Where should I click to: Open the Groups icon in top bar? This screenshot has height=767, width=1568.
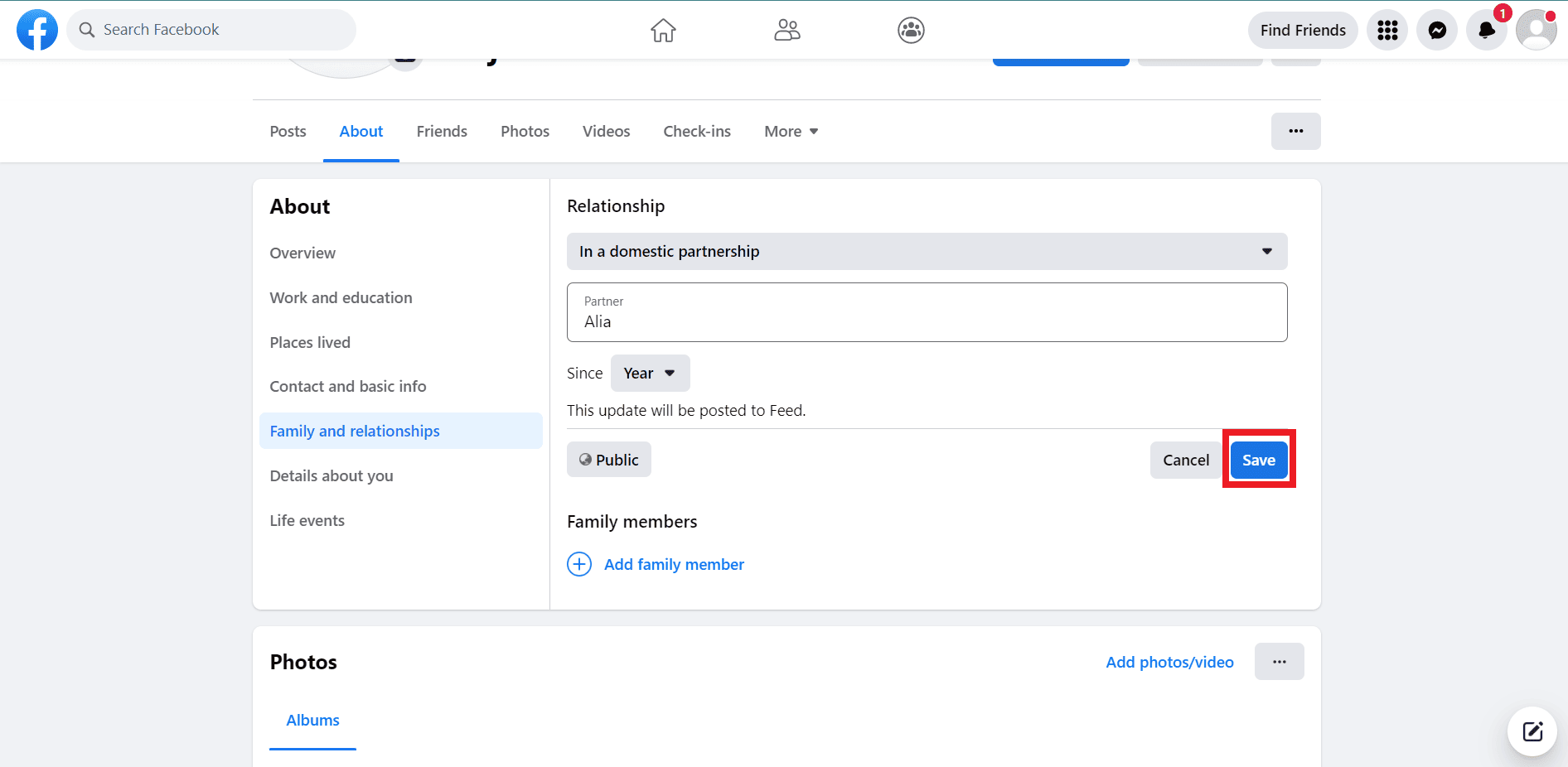click(x=911, y=31)
